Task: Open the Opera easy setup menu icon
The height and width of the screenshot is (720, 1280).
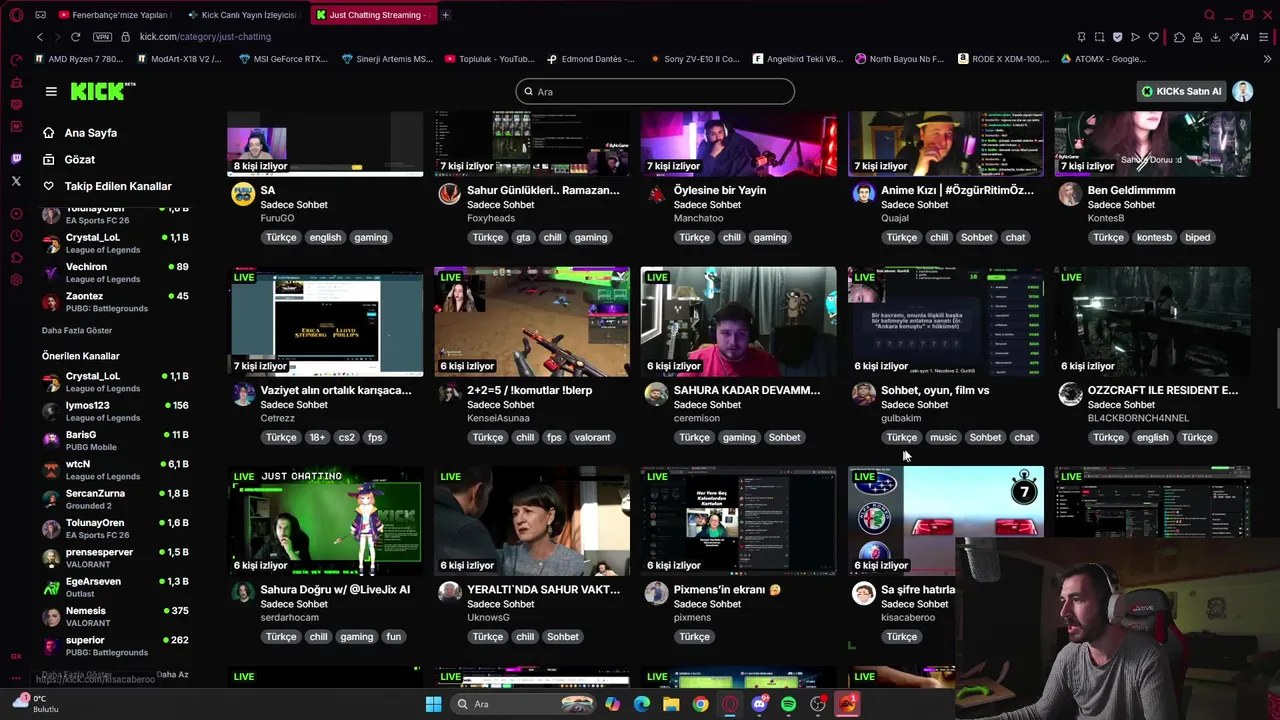Action: point(1264,37)
